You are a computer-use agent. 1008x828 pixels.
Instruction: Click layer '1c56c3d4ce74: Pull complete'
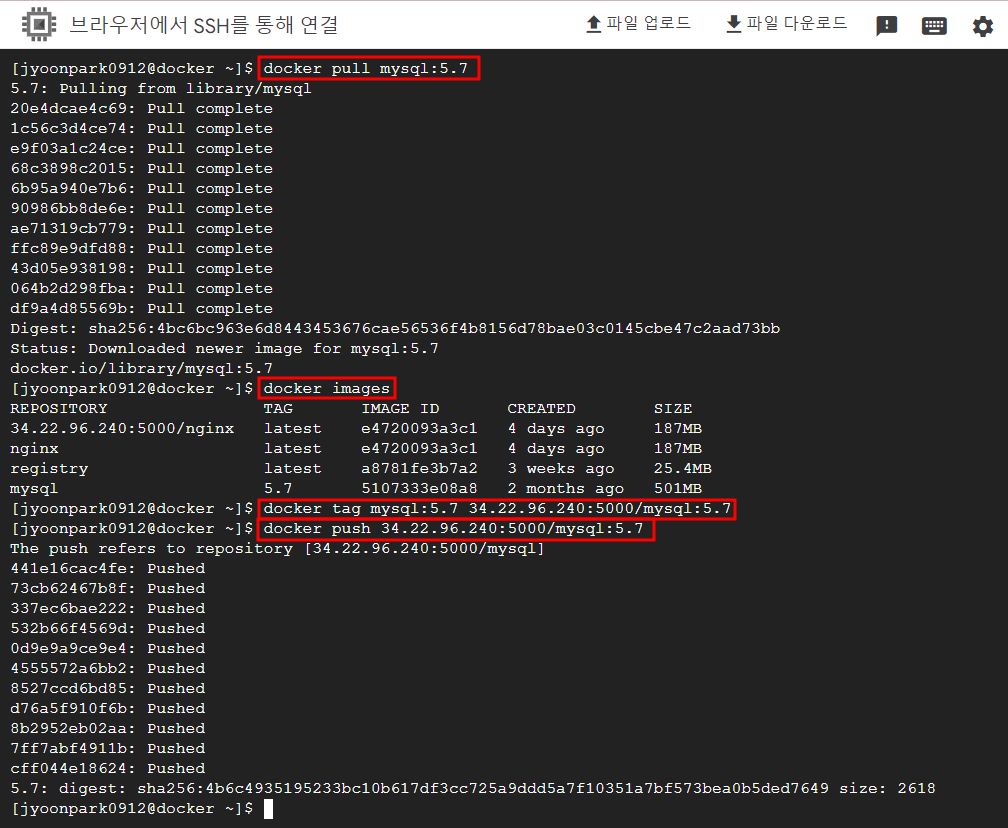click(141, 129)
